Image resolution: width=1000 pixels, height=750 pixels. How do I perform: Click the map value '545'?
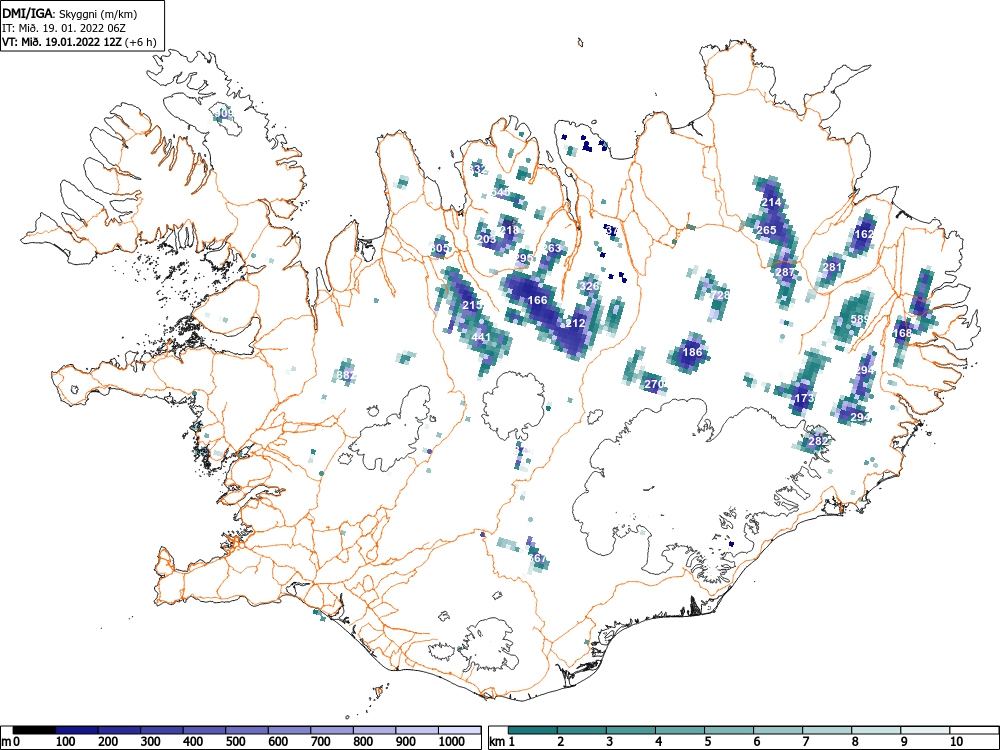coord(501,192)
